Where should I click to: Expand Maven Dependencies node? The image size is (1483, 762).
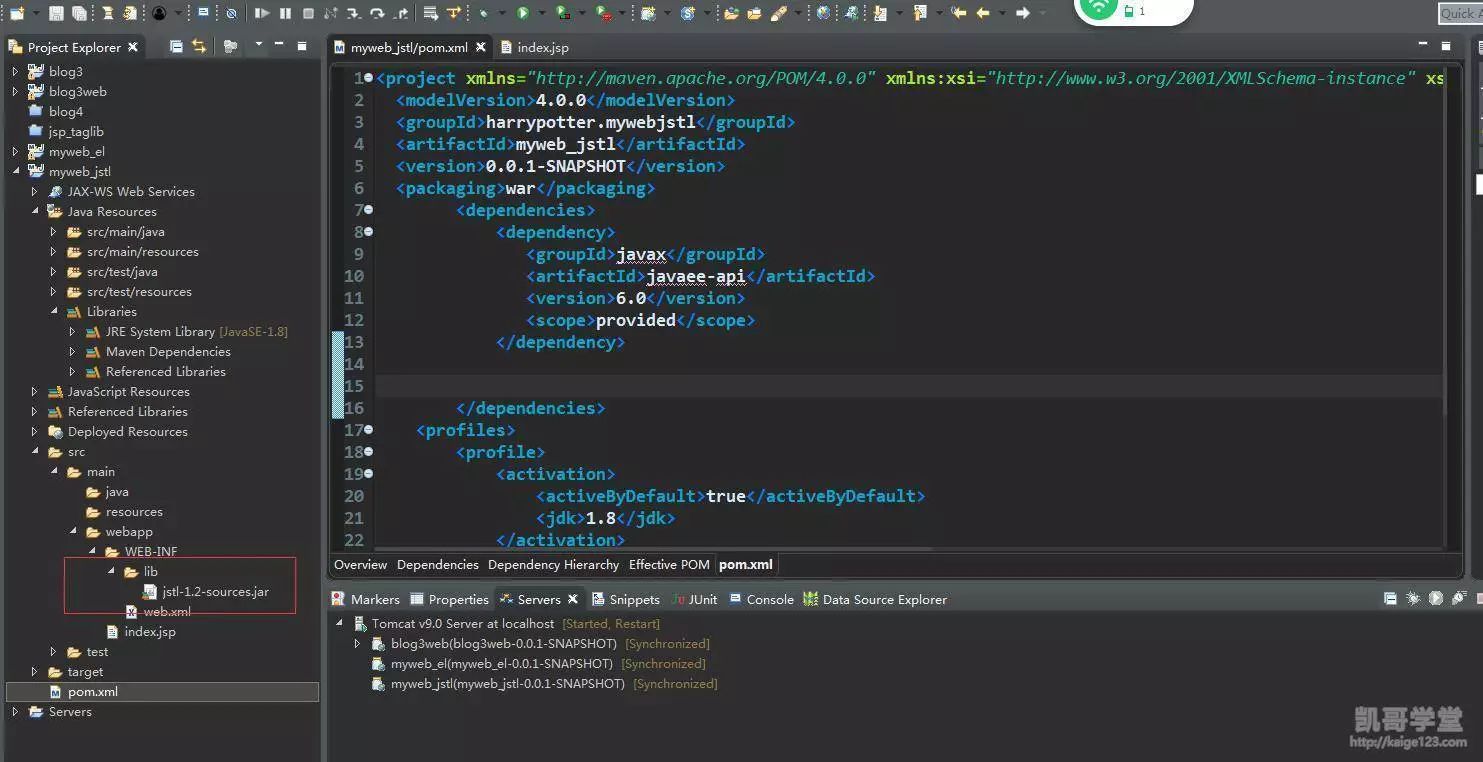(72, 351)
